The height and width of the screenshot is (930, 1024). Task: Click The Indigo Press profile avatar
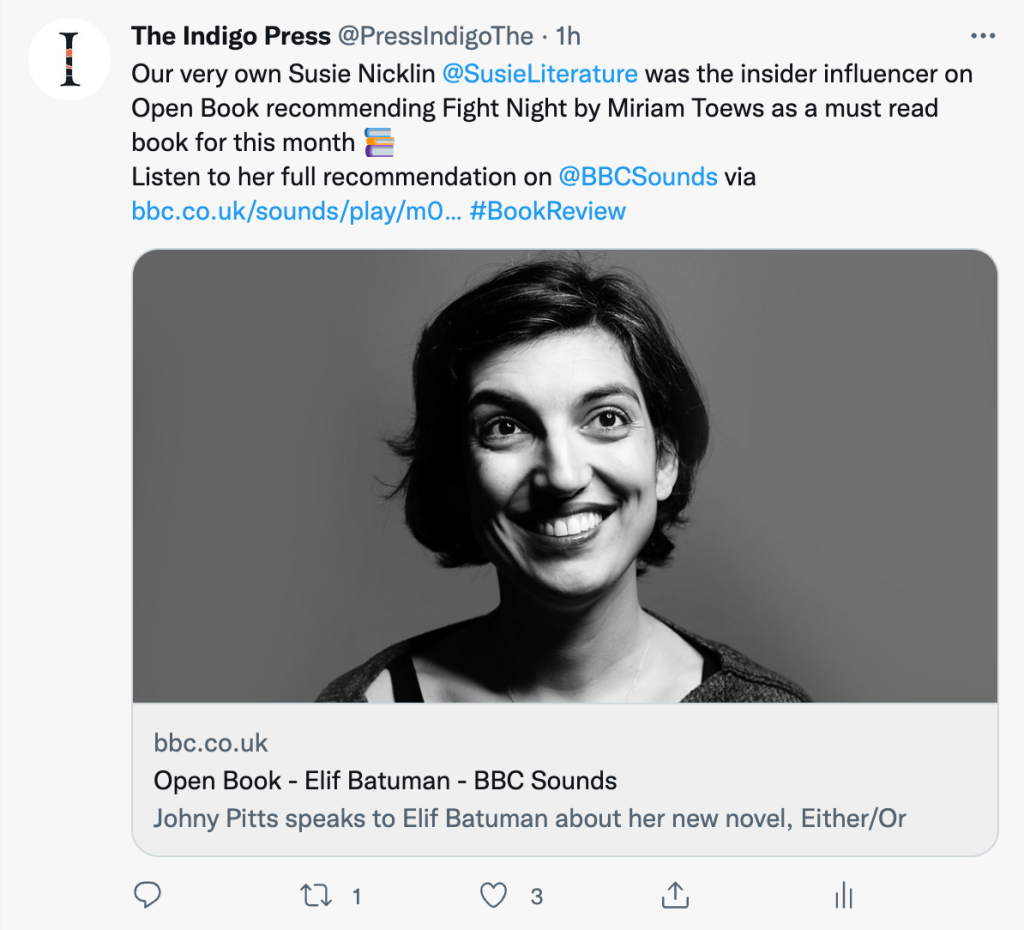[69, 58]
